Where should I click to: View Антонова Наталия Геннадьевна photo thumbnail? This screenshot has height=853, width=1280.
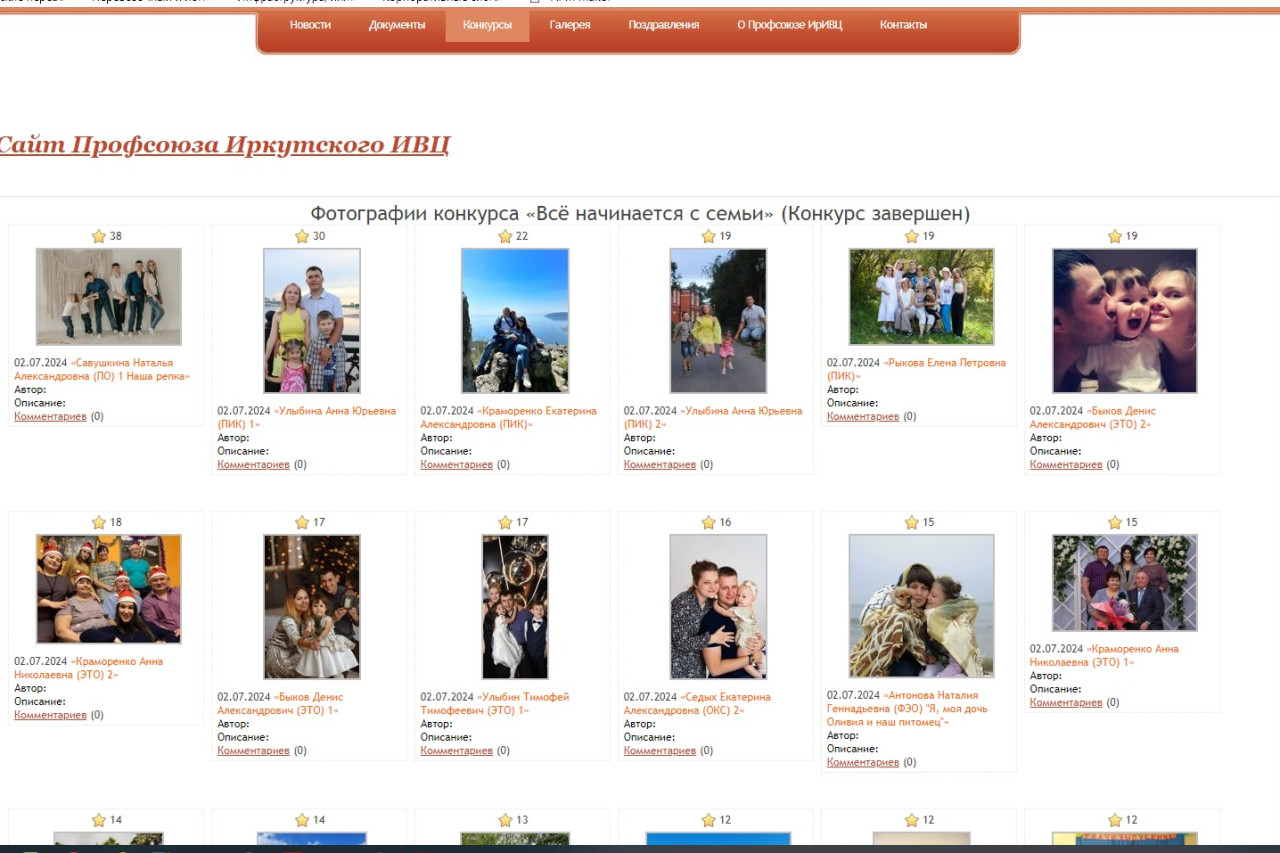[x=921, y=606]
